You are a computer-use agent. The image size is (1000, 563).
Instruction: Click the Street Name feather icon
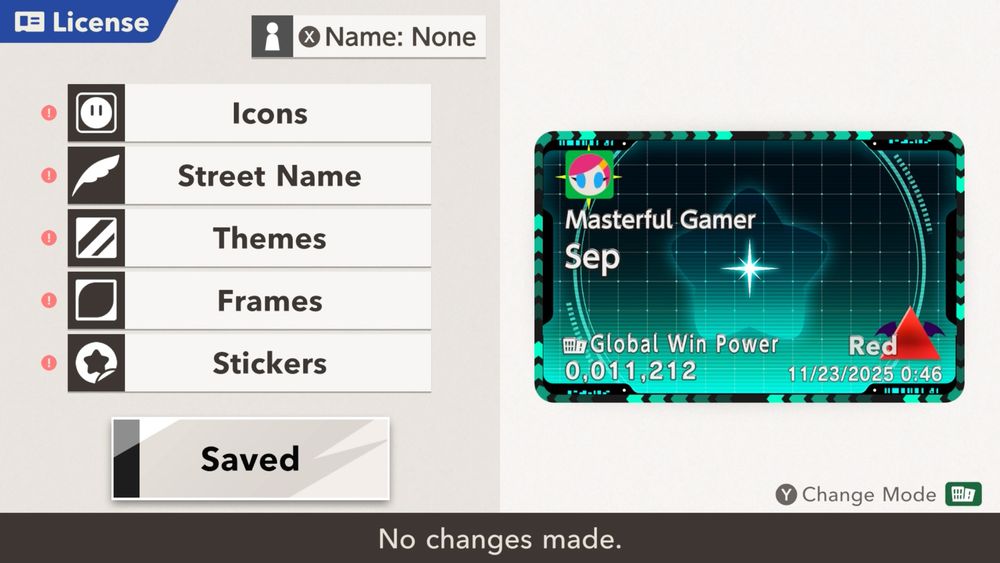pos(96,175)
